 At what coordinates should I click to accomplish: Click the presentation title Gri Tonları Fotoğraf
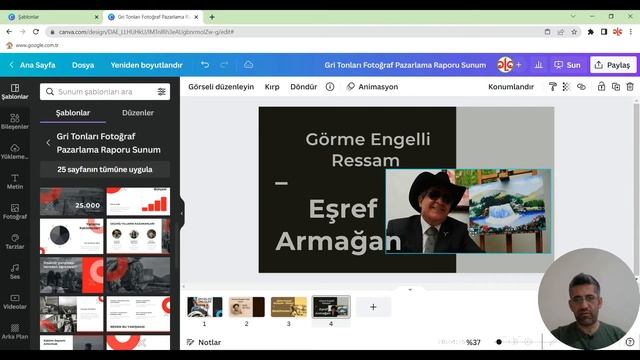point(405,65)
